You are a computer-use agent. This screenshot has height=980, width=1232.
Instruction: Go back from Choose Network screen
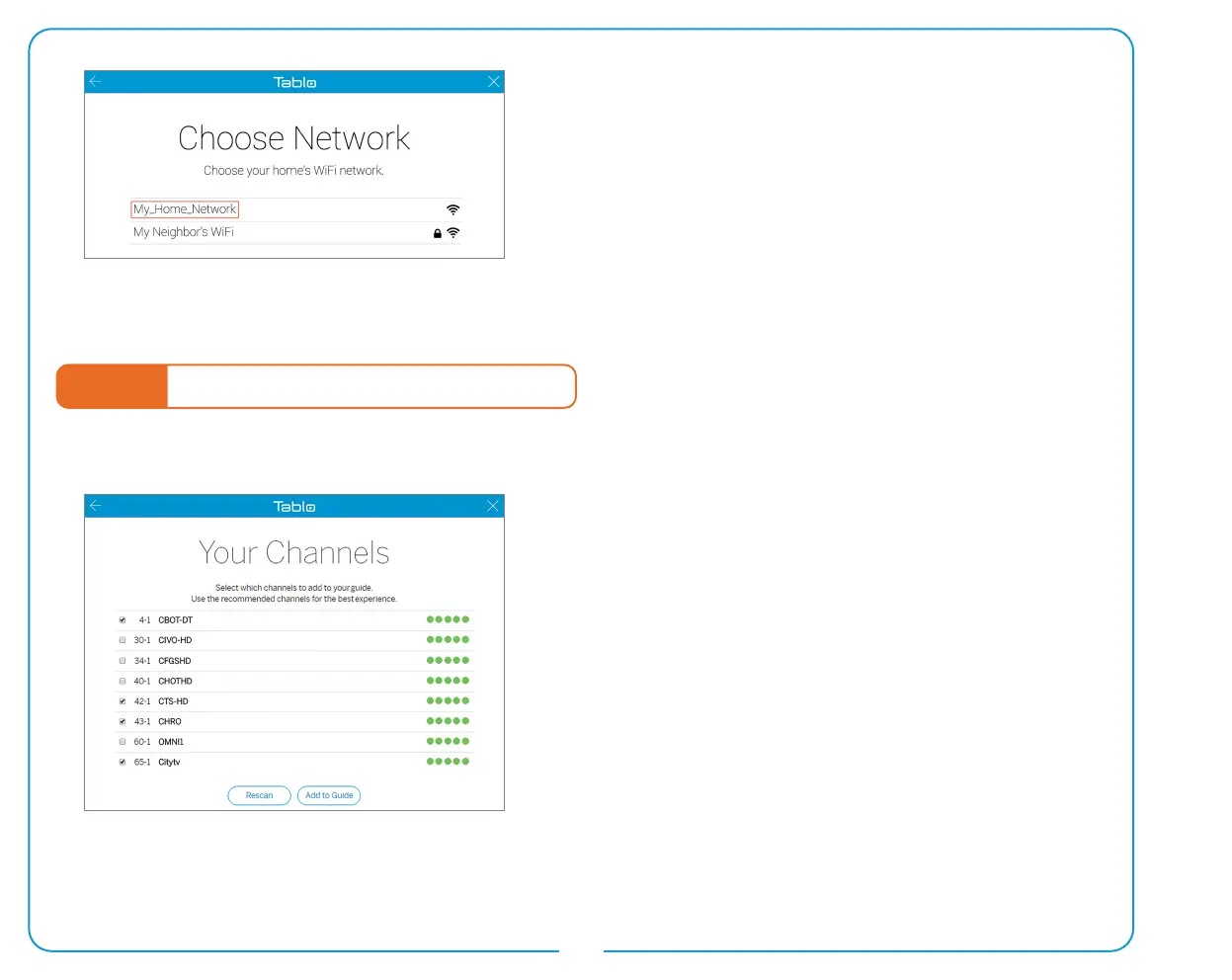click(96, 81)
